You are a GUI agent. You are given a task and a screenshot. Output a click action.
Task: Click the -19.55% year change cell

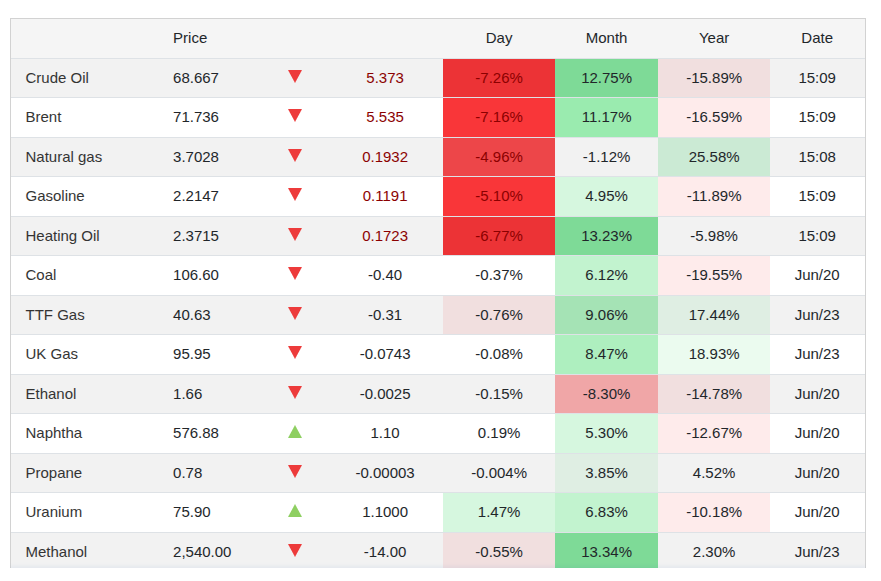click(714, 275)
